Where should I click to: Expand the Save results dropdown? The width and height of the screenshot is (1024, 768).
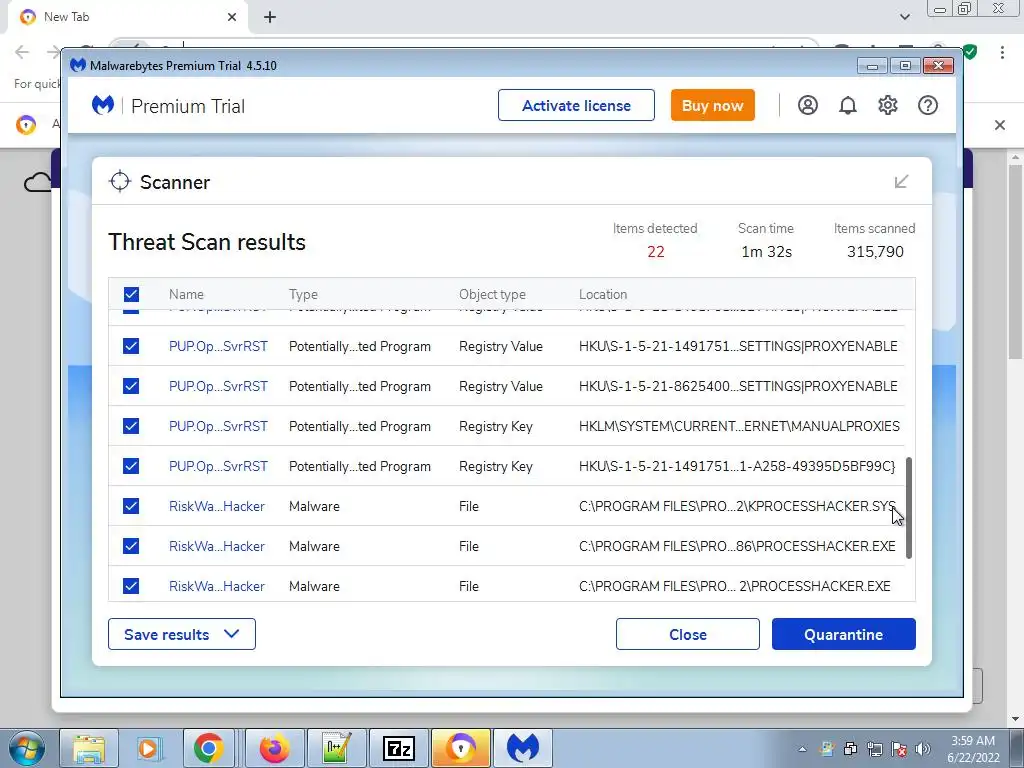click(182, 634)
